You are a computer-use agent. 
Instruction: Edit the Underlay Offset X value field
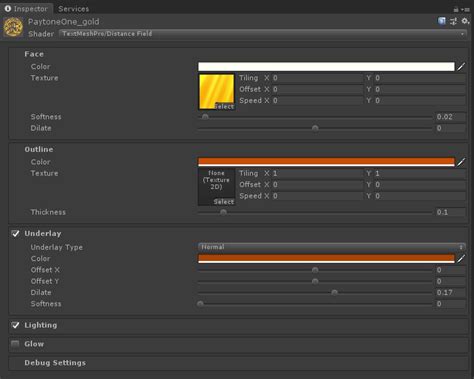click(450, 270)
